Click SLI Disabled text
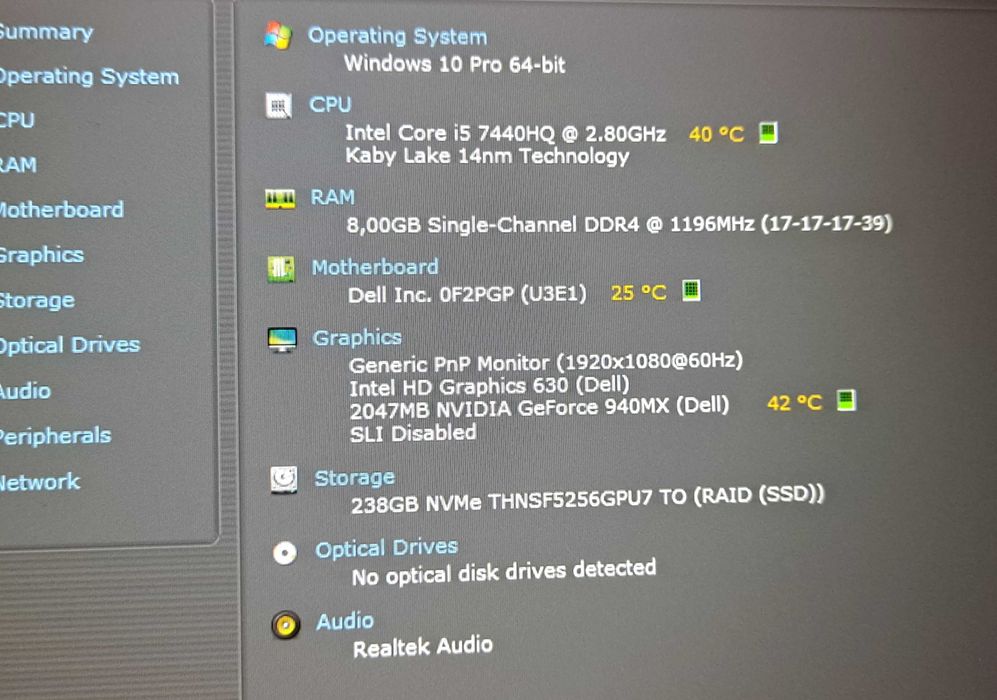The image size is (997, 700). tap(413, 434)
